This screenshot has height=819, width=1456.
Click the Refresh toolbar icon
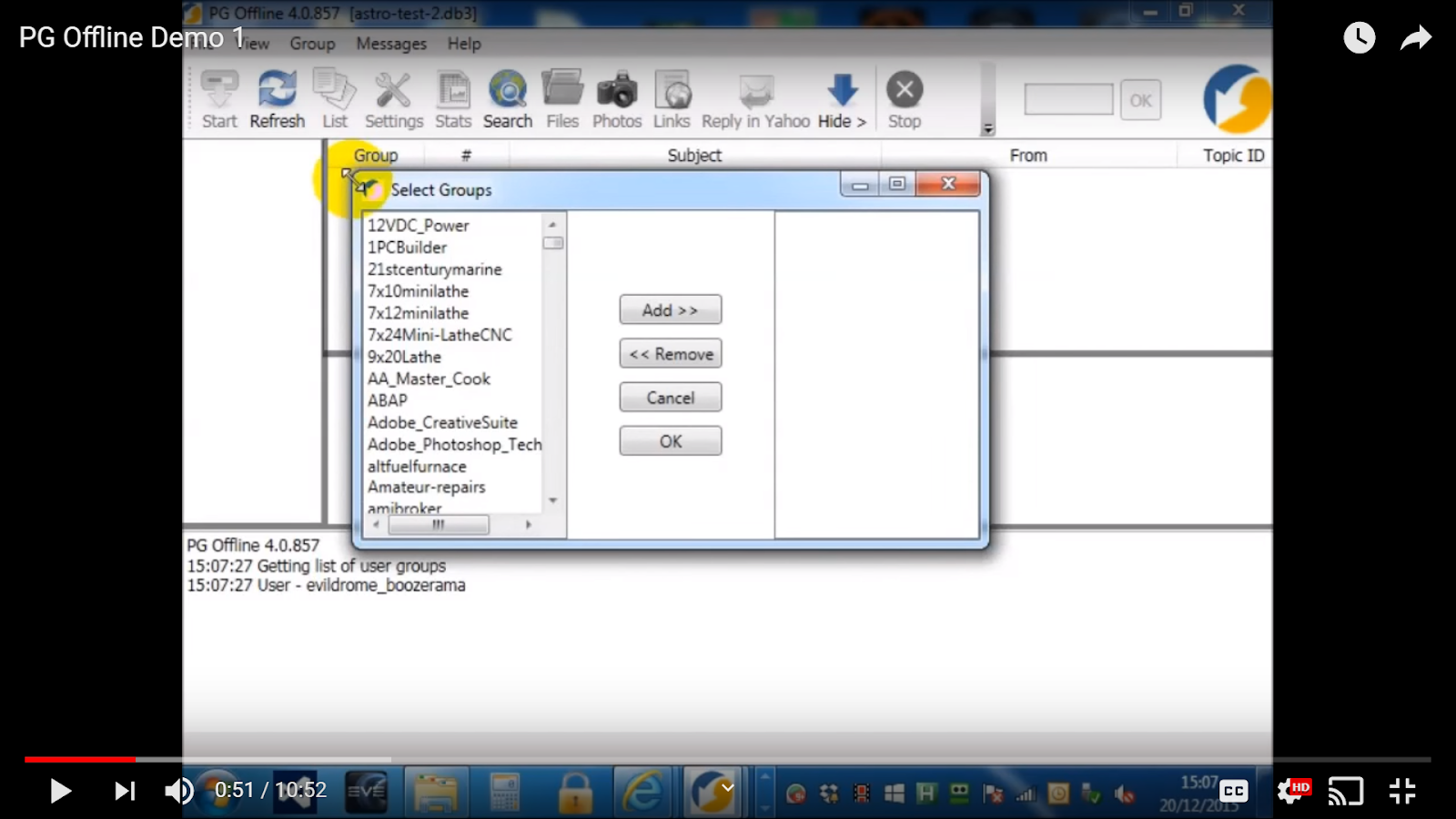[278, 99]
